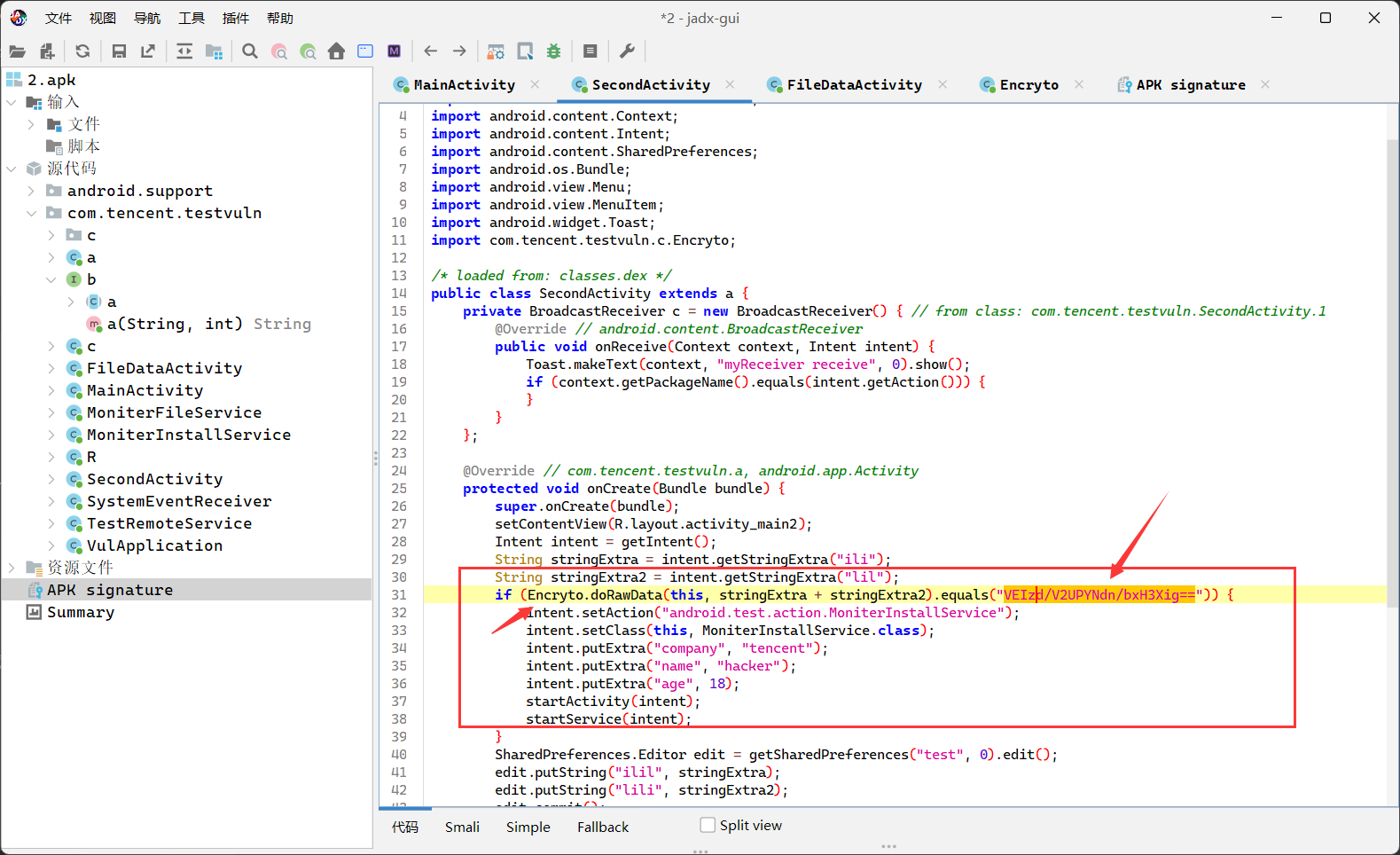This screenshot has width=1400, height=855.
Task: Open comment search with green magnifier icon
Action: [308, 51]
